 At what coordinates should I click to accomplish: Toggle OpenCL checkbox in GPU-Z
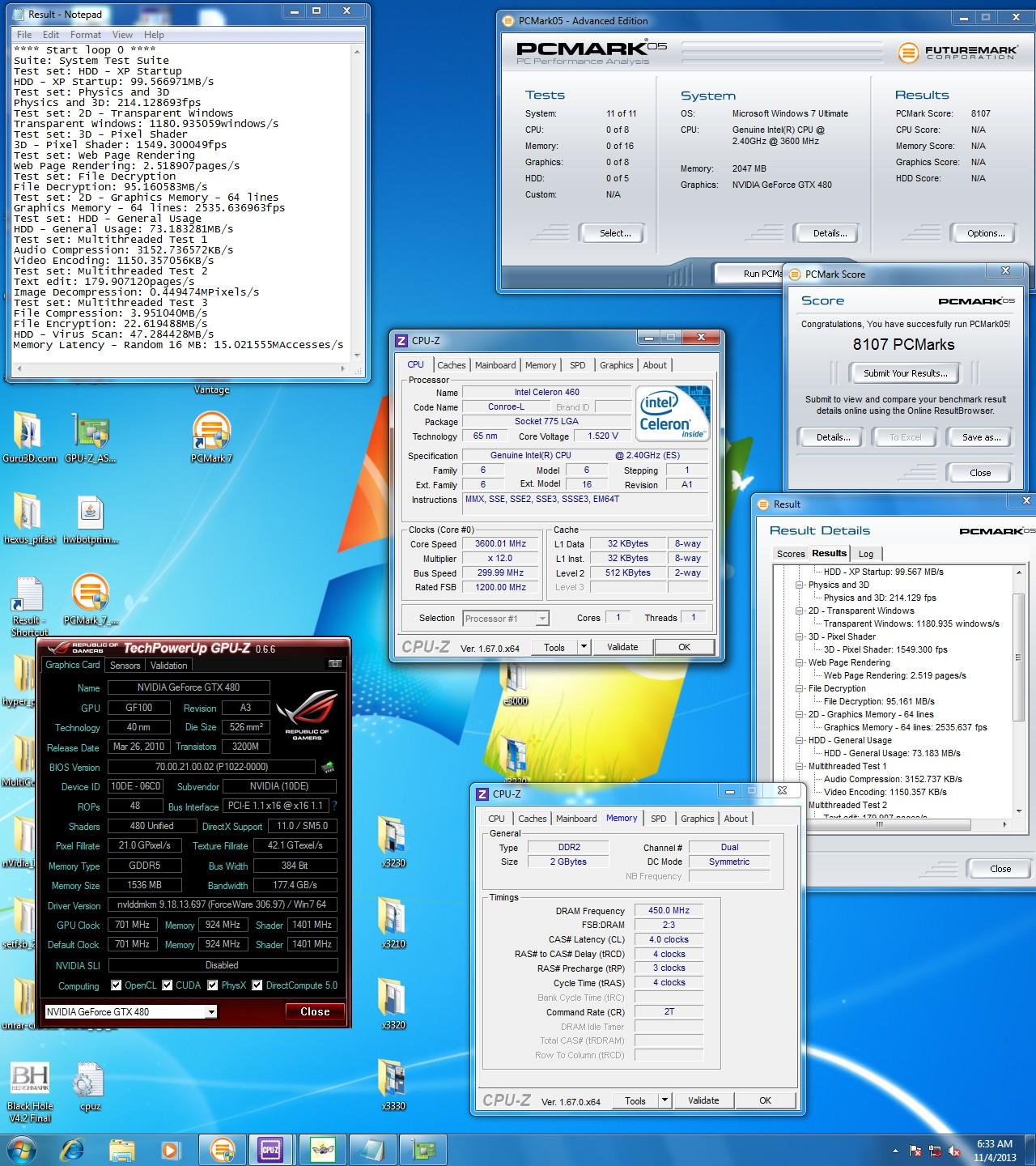click(x=116, y=985)
